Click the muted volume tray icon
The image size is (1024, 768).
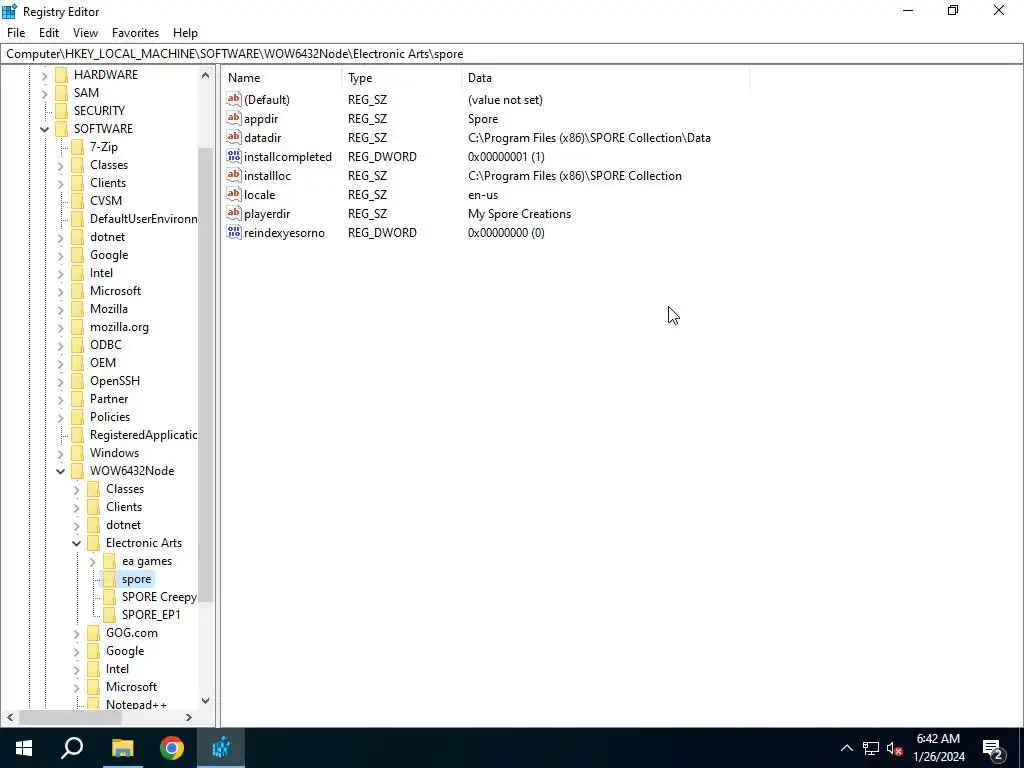click(x=895, y=748)
